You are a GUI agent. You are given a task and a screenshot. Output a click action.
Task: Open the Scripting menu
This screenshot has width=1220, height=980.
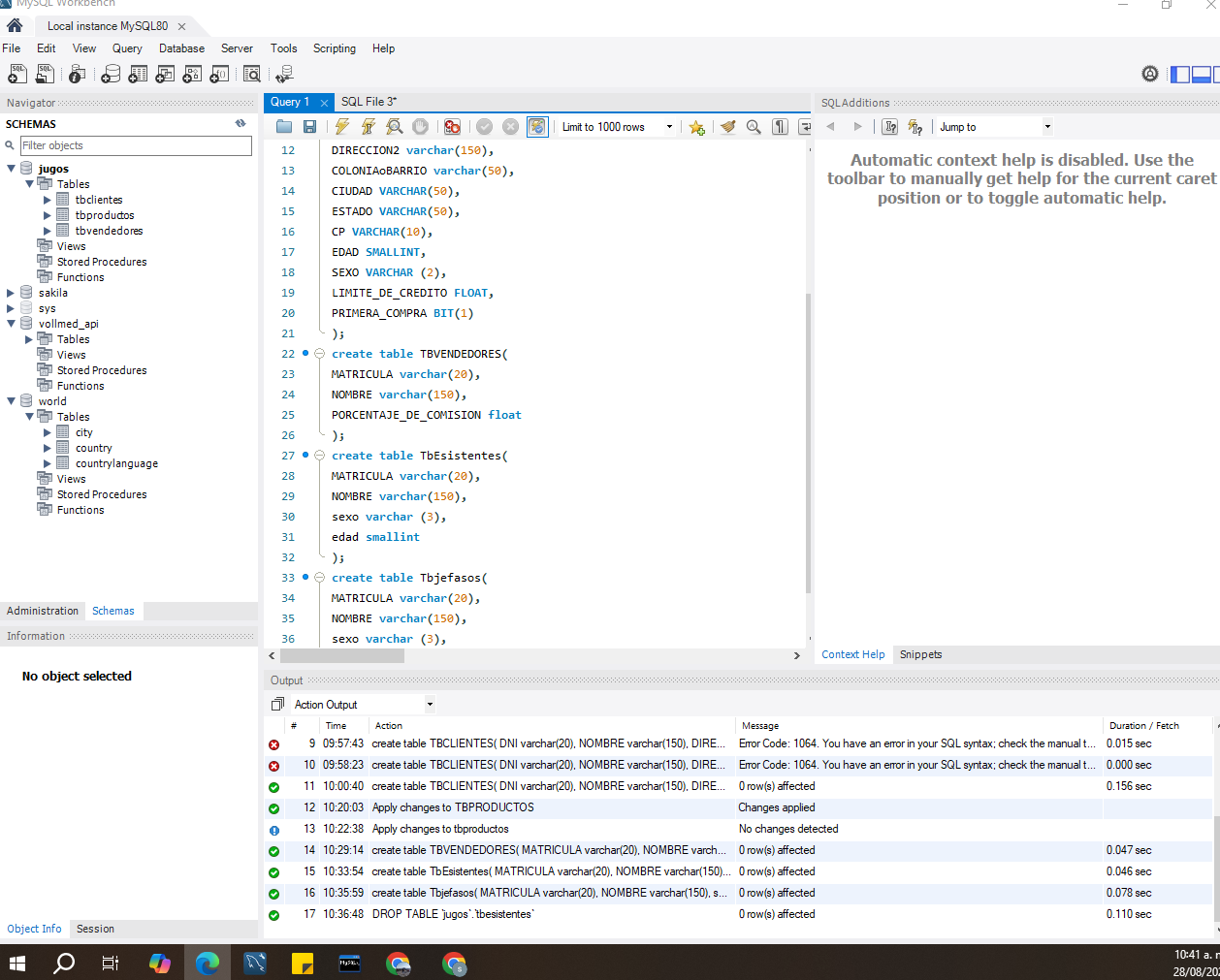[x=335, y=48]
